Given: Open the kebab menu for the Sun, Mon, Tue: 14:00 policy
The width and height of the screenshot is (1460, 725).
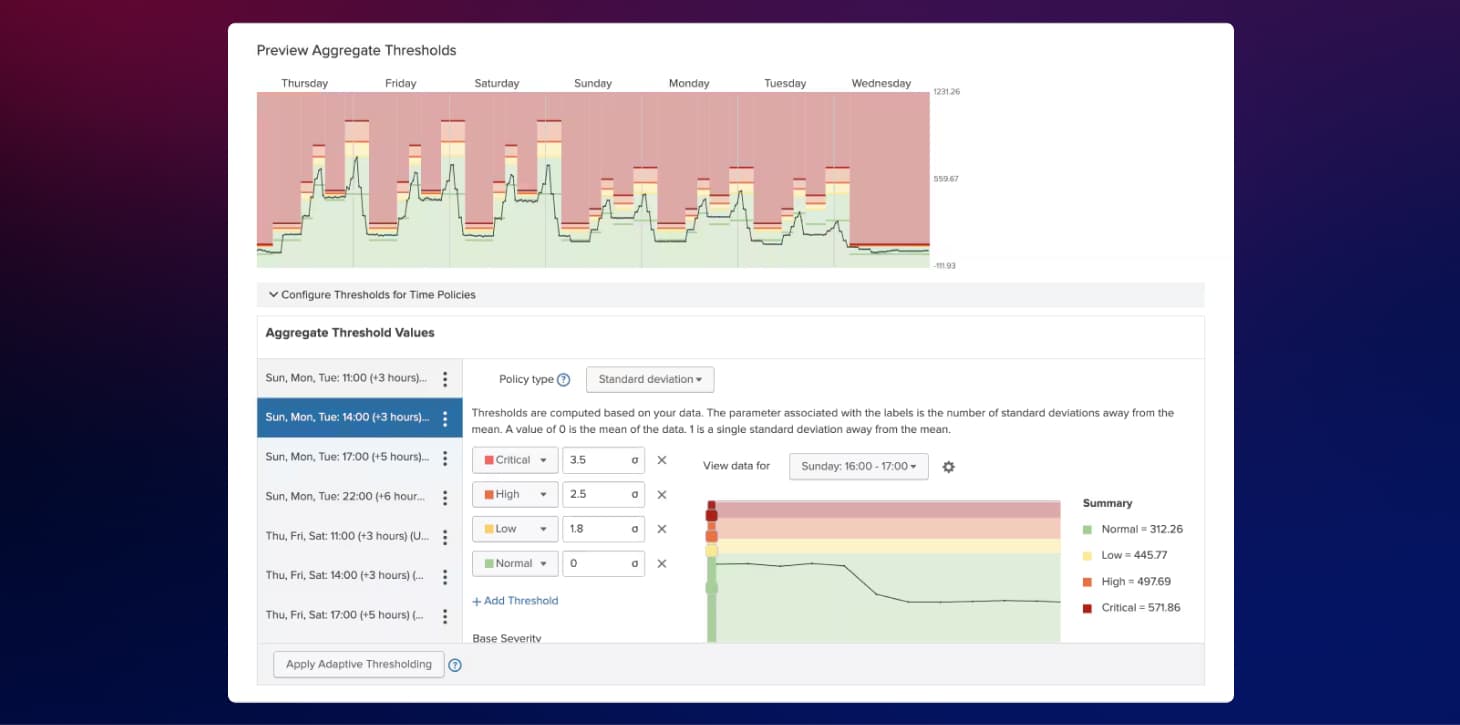Looking at the screenshot, I should click(446, 417).
